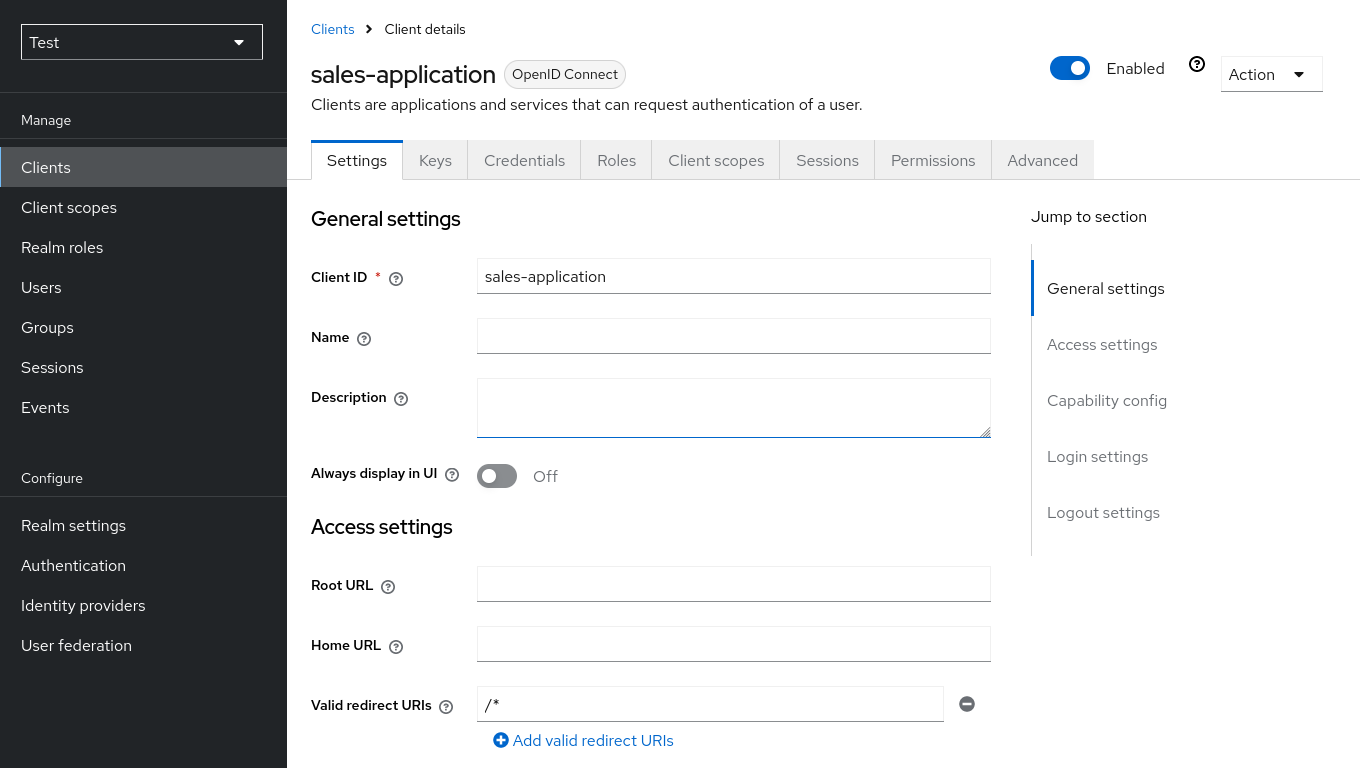Jump to Capability config section

(1106, 401)
